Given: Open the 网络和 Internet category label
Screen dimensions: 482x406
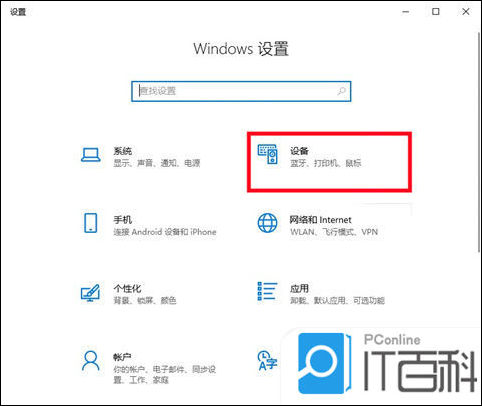Looking at the screenshot, I should pyautogui.click(x=320, y=220).
